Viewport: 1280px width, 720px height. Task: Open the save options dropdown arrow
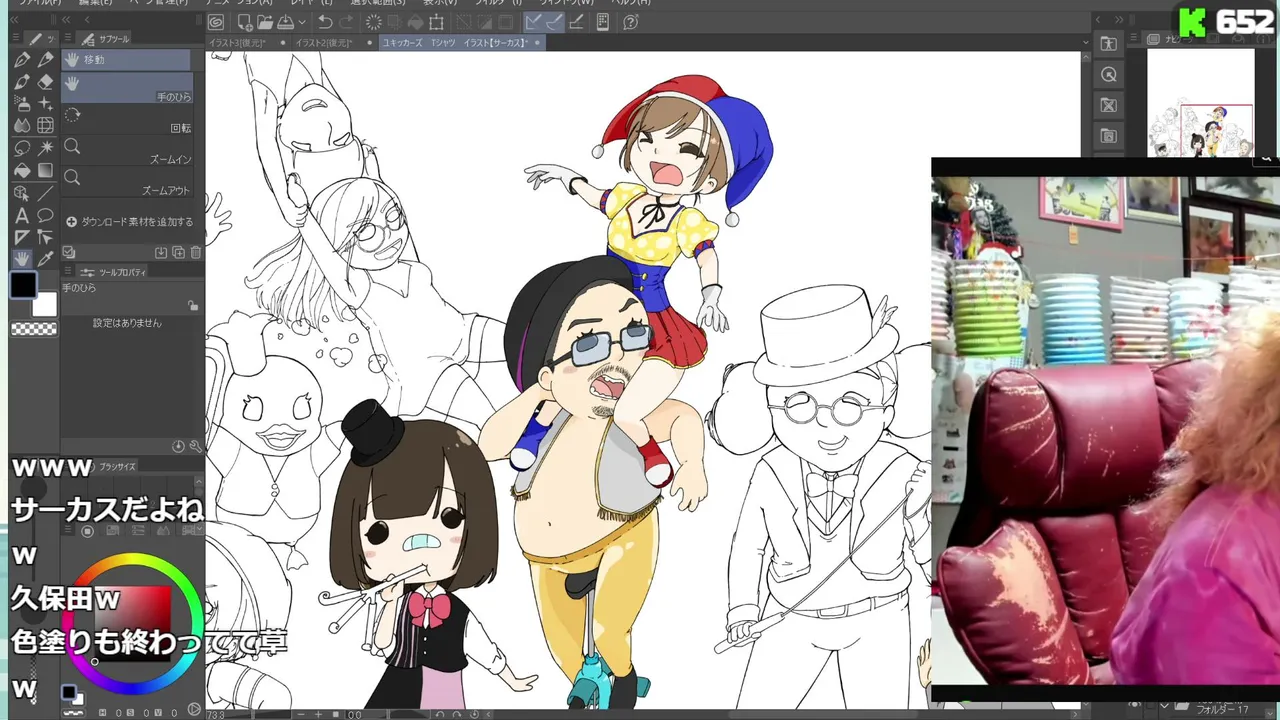(300, 21)
